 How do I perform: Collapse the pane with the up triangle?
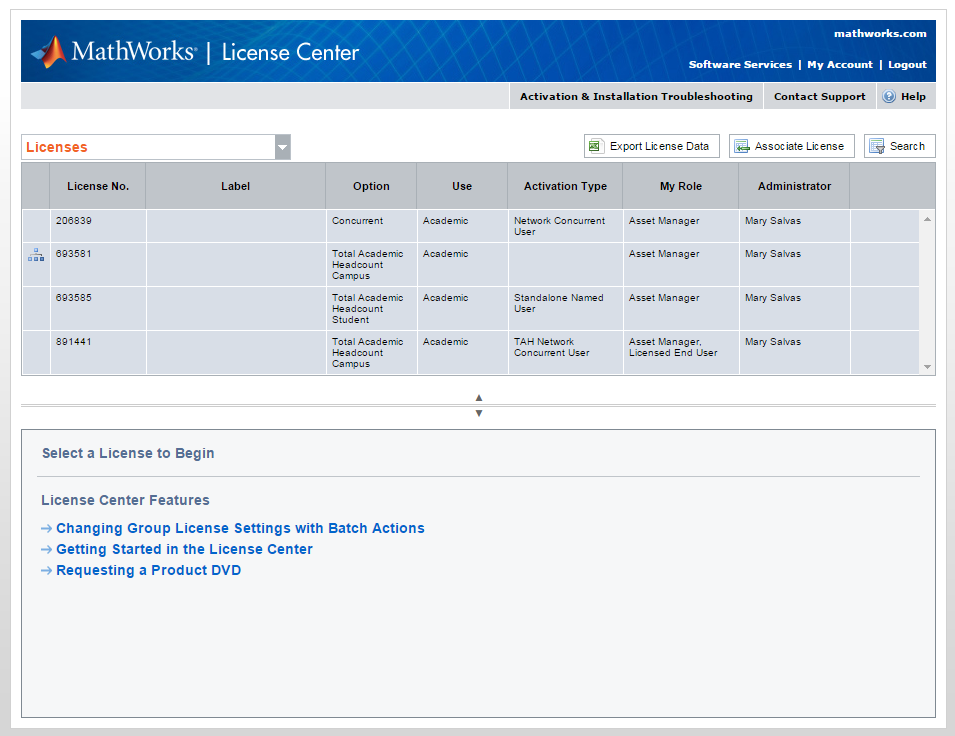coord(479,398)
